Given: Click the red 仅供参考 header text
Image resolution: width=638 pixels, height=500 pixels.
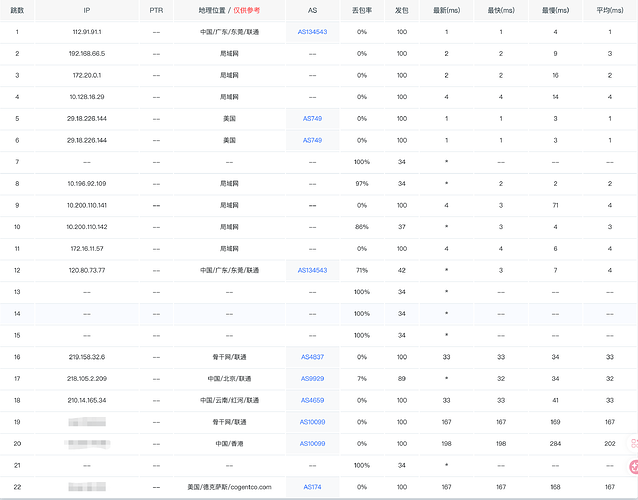Looking at the screenshot, I should click(x=247, y=10).
